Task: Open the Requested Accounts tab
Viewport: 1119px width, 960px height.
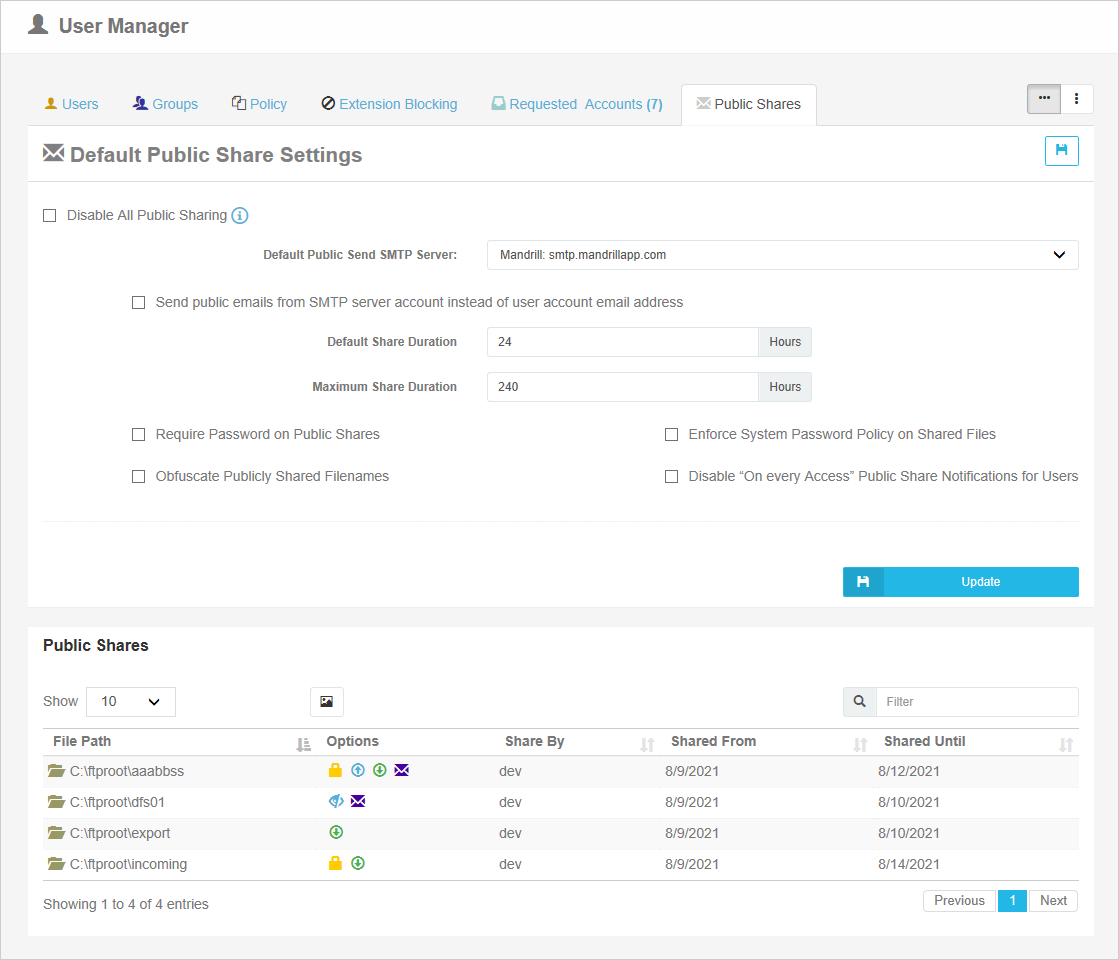Action: (577, 104)
